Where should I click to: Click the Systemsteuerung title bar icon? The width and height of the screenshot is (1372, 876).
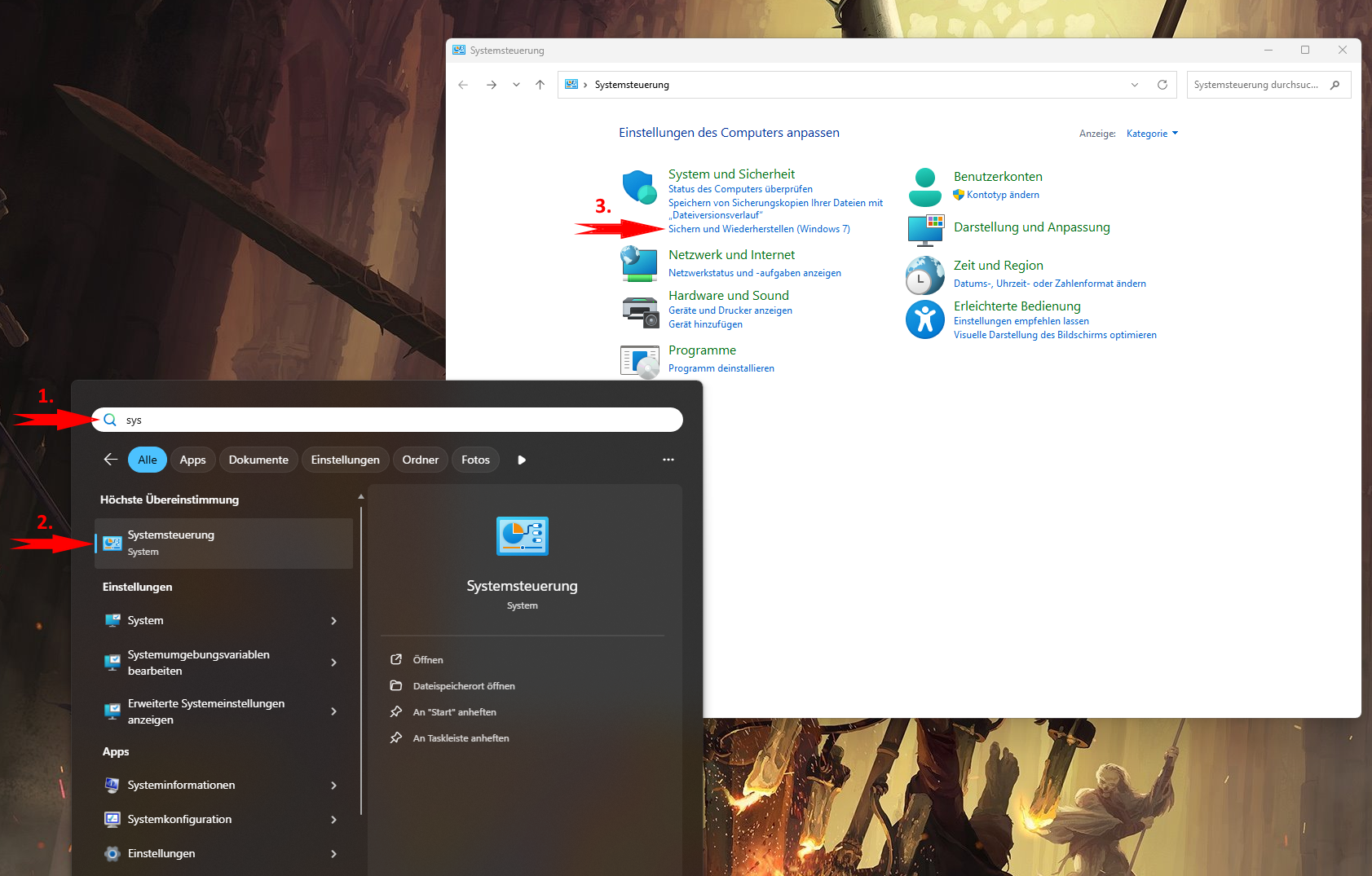[459, 50]
